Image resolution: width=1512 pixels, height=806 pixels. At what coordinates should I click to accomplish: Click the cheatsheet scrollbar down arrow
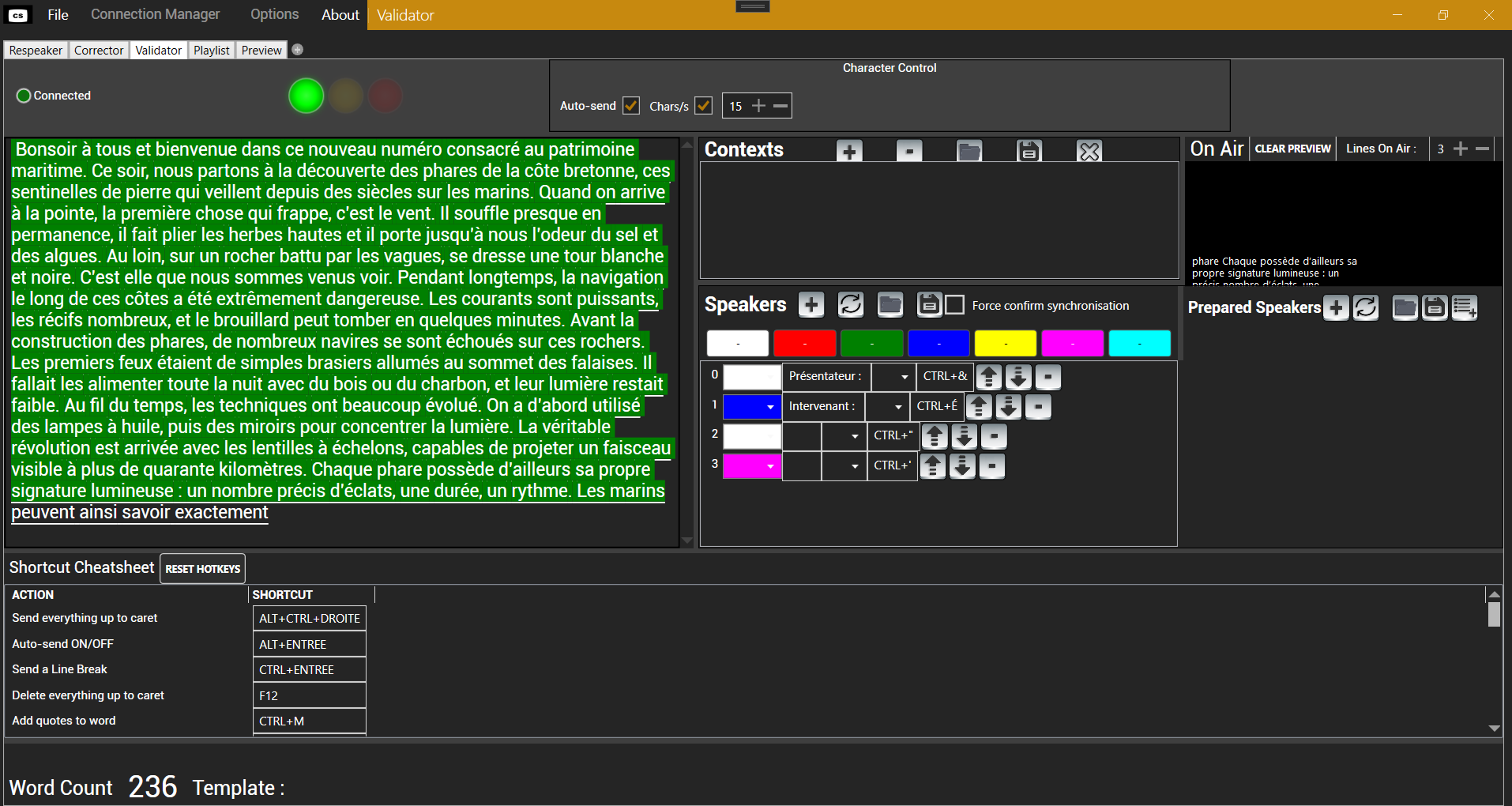click(1494, 729)
